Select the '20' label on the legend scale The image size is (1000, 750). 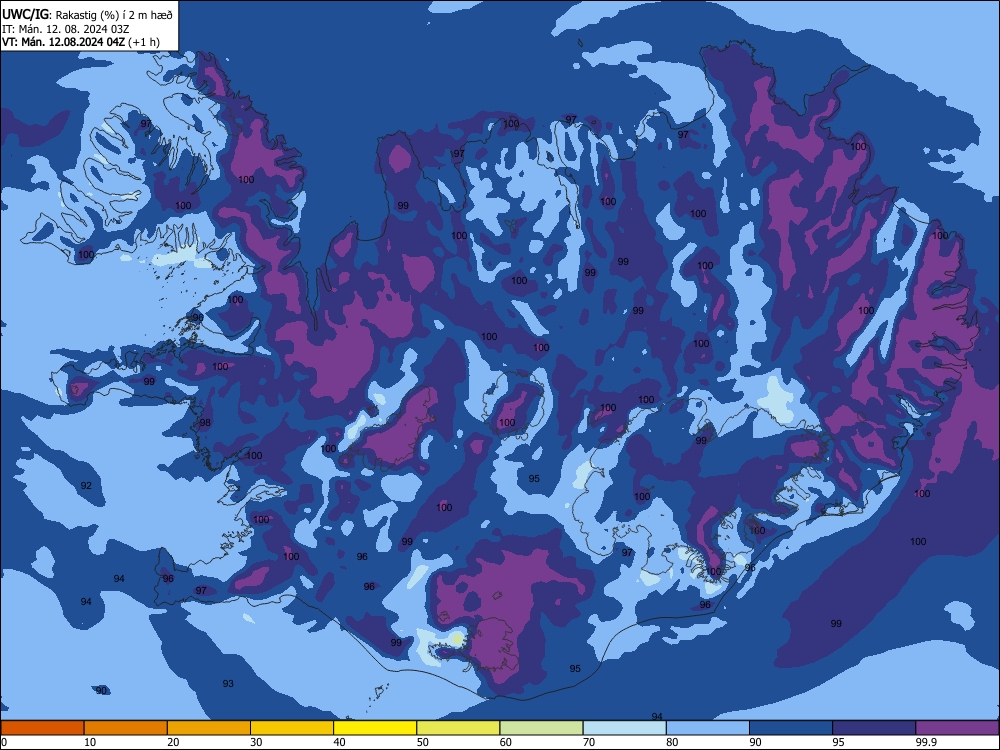click(173, 742)
